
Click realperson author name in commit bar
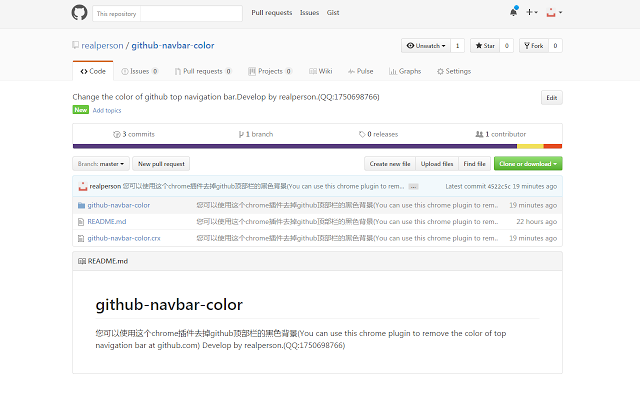point(105,187)
